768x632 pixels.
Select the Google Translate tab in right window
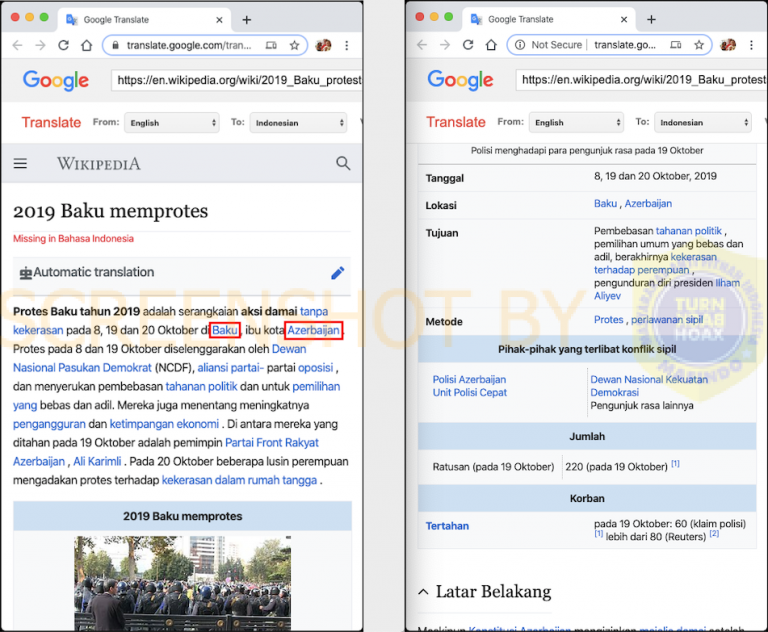click(x=549, y=19)
